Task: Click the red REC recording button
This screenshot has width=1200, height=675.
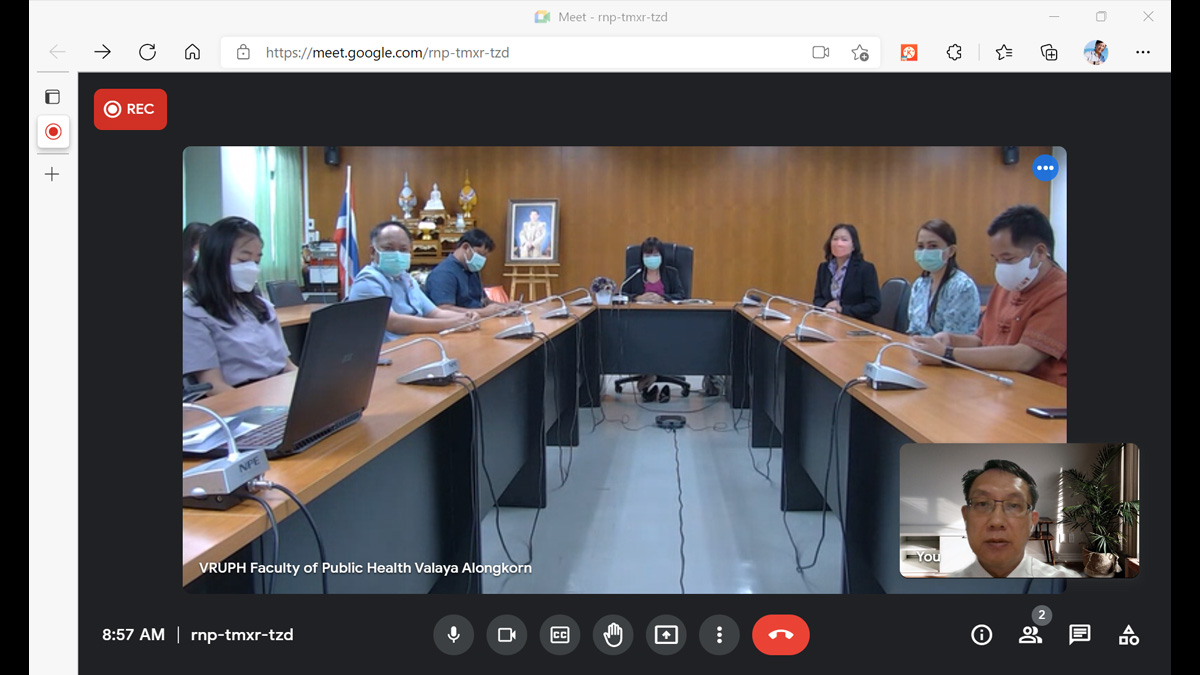Action: click(130, 110)
